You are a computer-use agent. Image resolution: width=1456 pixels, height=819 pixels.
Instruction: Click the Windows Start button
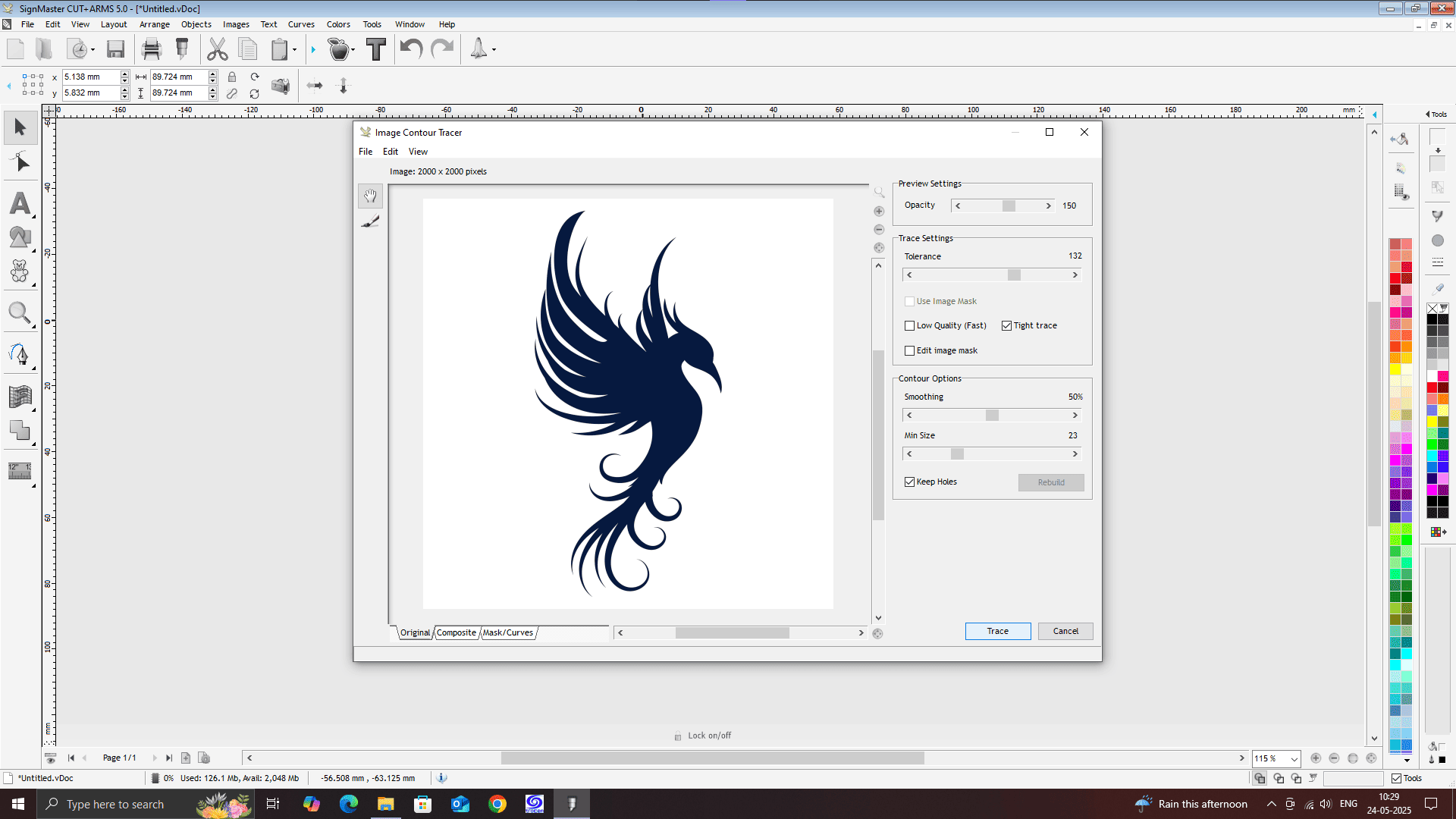click(x=18, y=804)
